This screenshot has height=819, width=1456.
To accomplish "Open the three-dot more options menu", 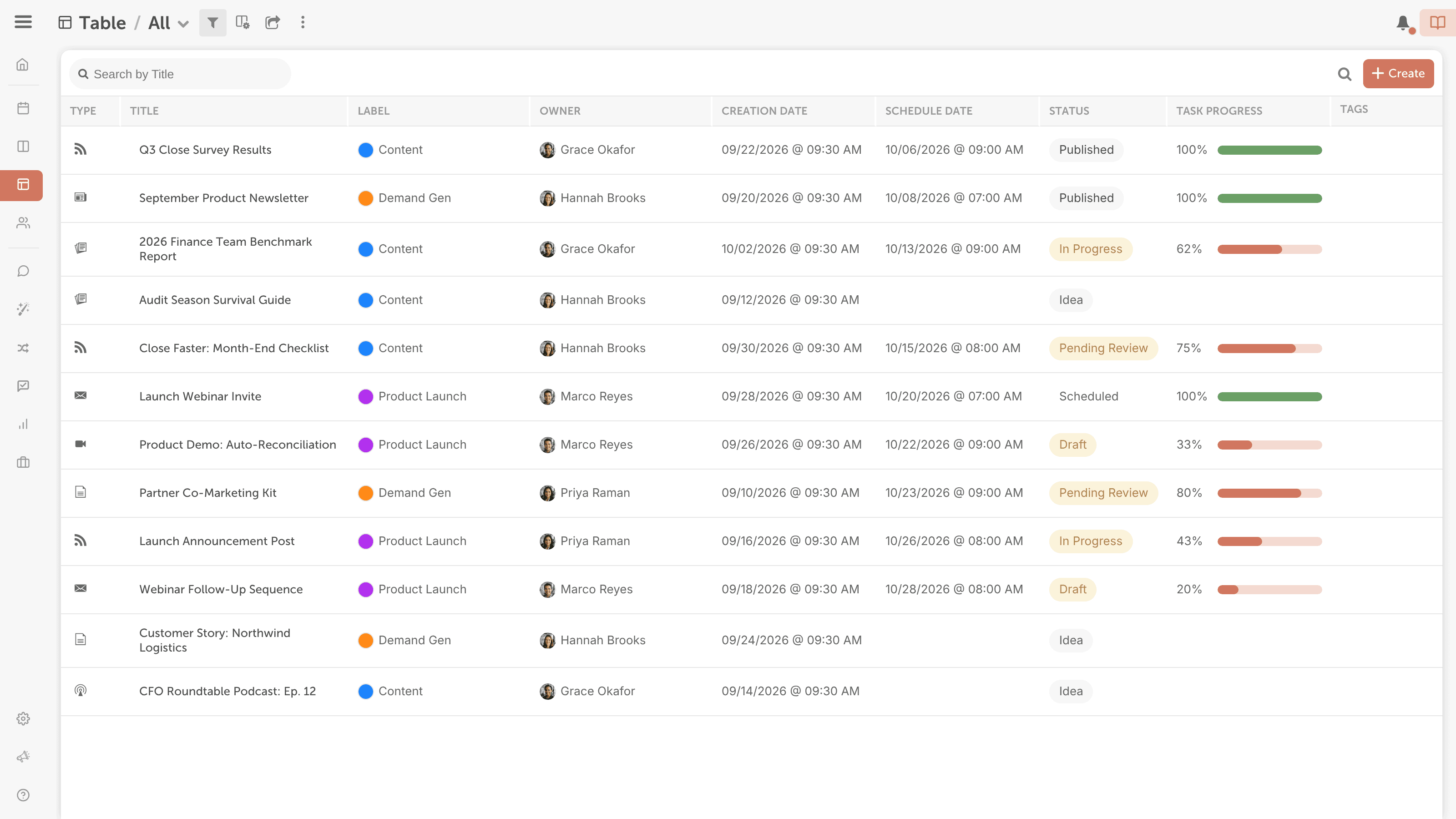I will tap(303, 23).
